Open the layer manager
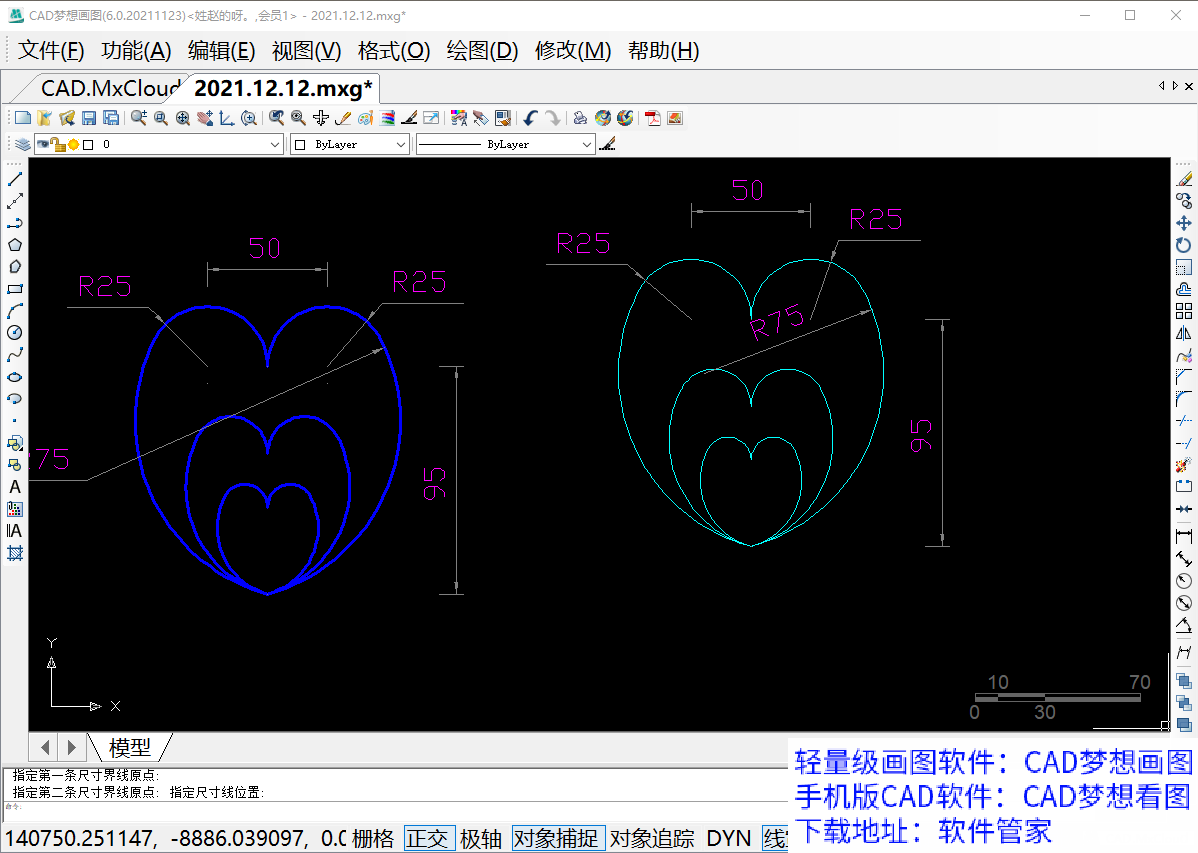 22,144
